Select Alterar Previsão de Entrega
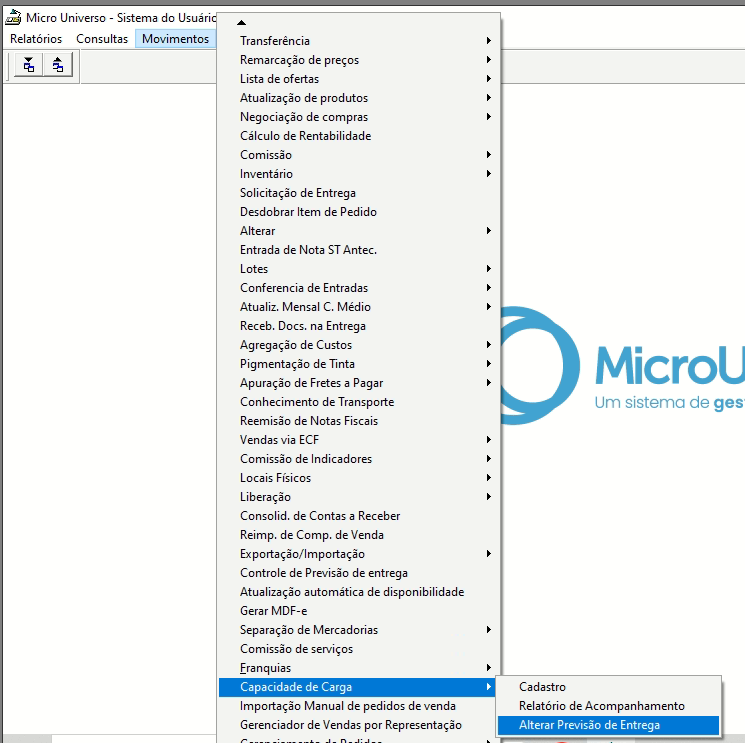The height and width of the screenshot is (743, 745). (x=589, y=725)
